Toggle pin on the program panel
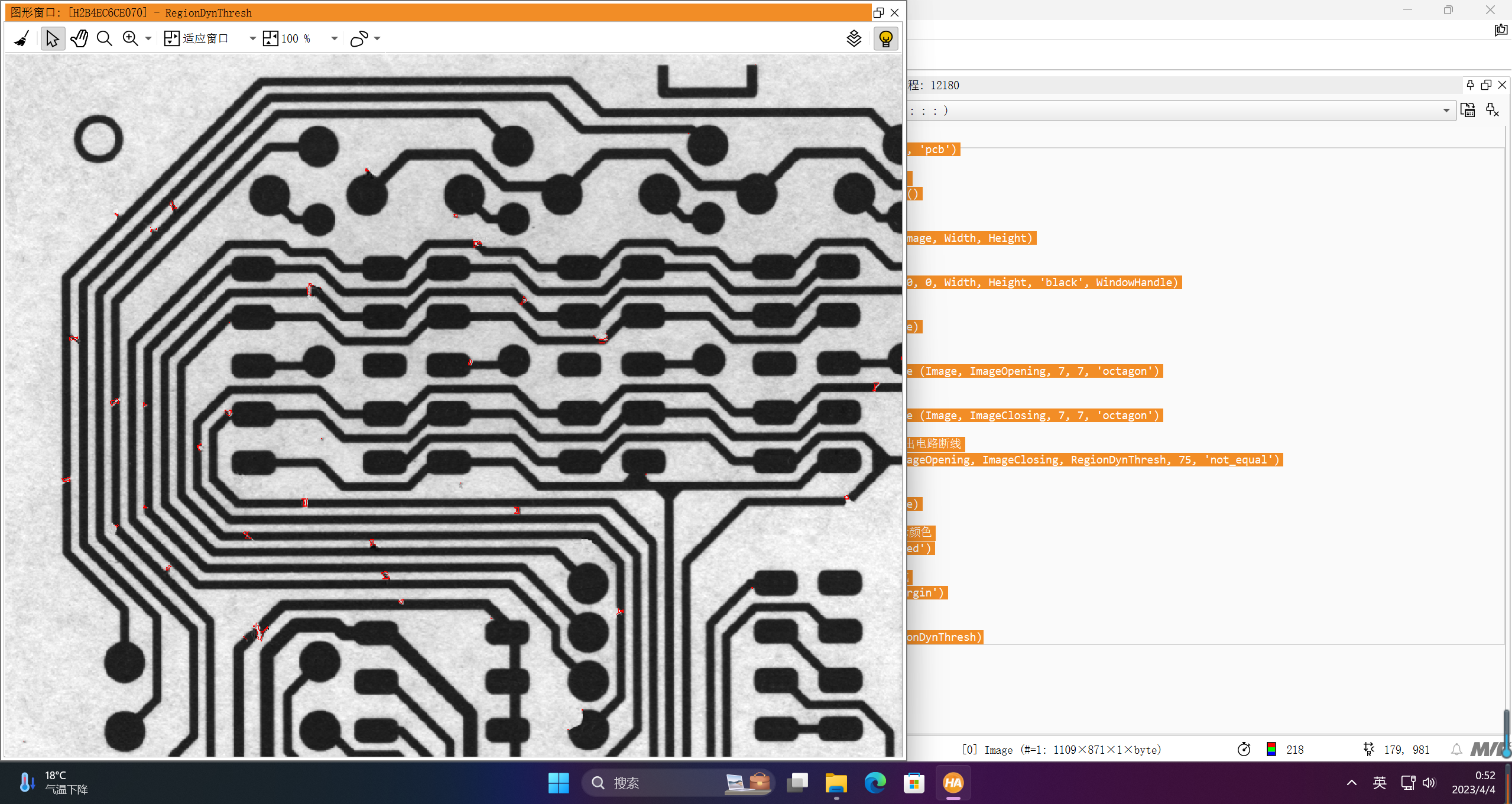This screenshot has height=804, width=1512. [1470, 85]
